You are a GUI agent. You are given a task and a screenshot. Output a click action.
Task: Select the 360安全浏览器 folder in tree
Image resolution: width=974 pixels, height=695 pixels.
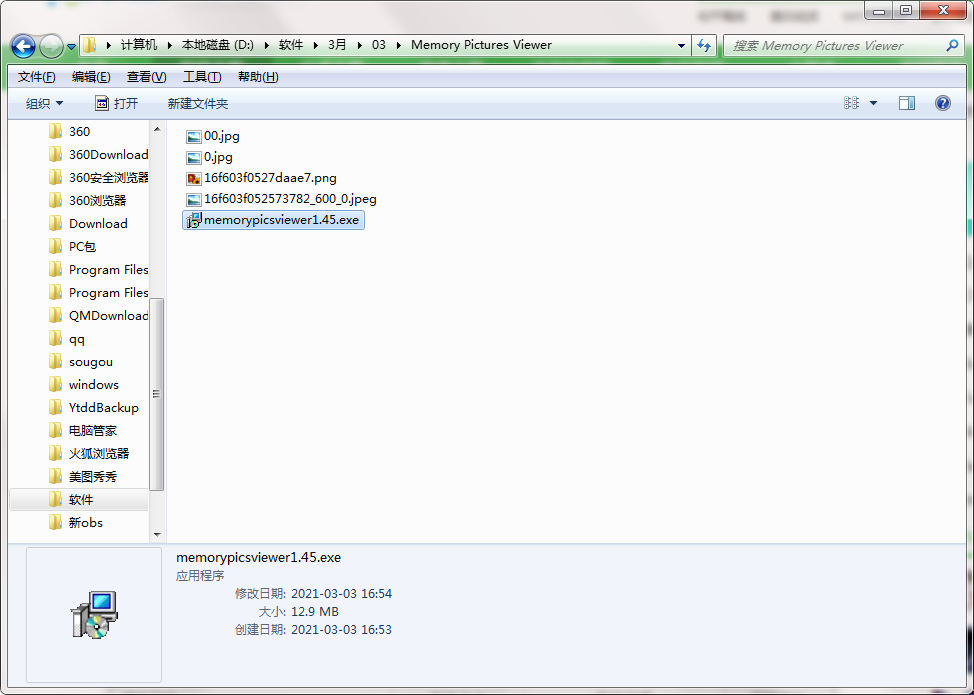click(x=98, y=178)
